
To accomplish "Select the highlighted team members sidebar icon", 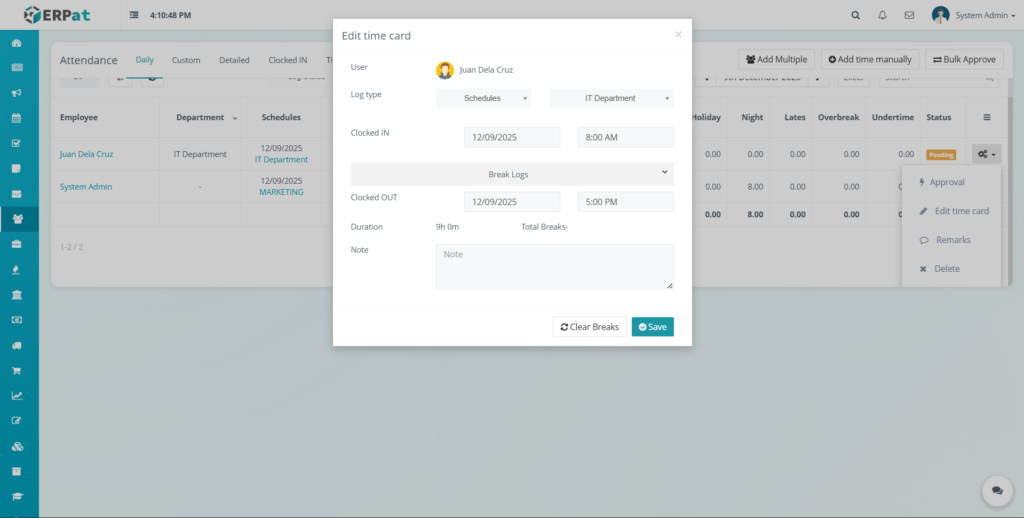I will point(18,219).
